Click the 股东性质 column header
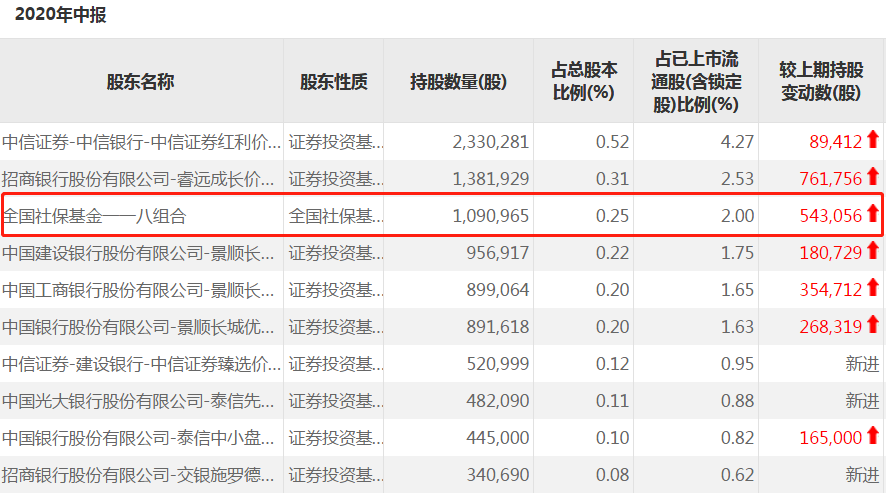Image resolution: width=886 pixels, height=493 pixels. pos(333,82)
